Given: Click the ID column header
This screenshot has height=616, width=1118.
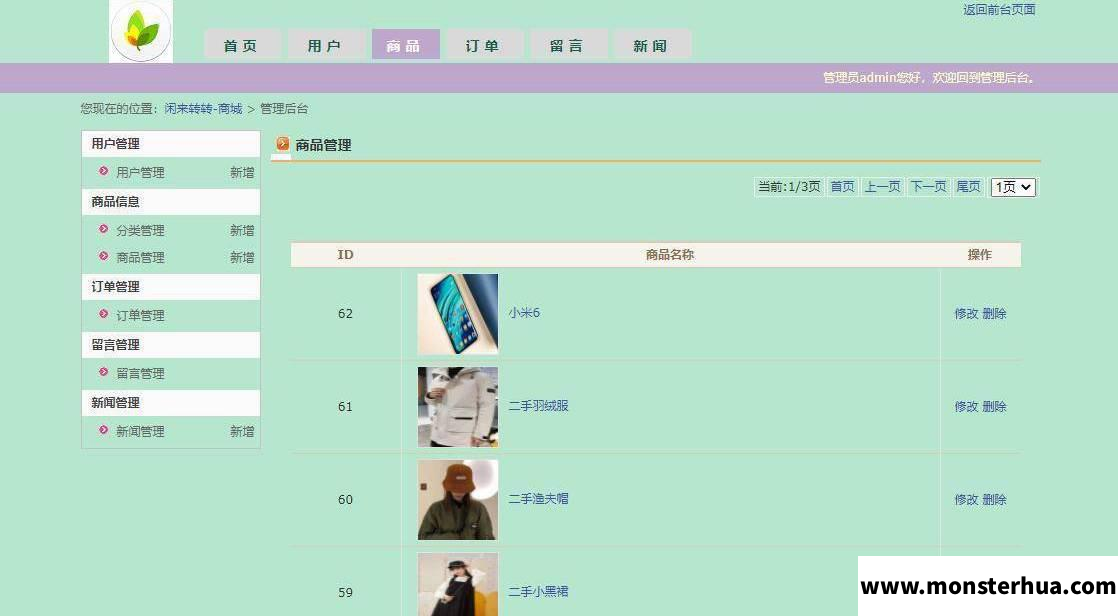Looking at the screenshot, I should tap(345, 255).
